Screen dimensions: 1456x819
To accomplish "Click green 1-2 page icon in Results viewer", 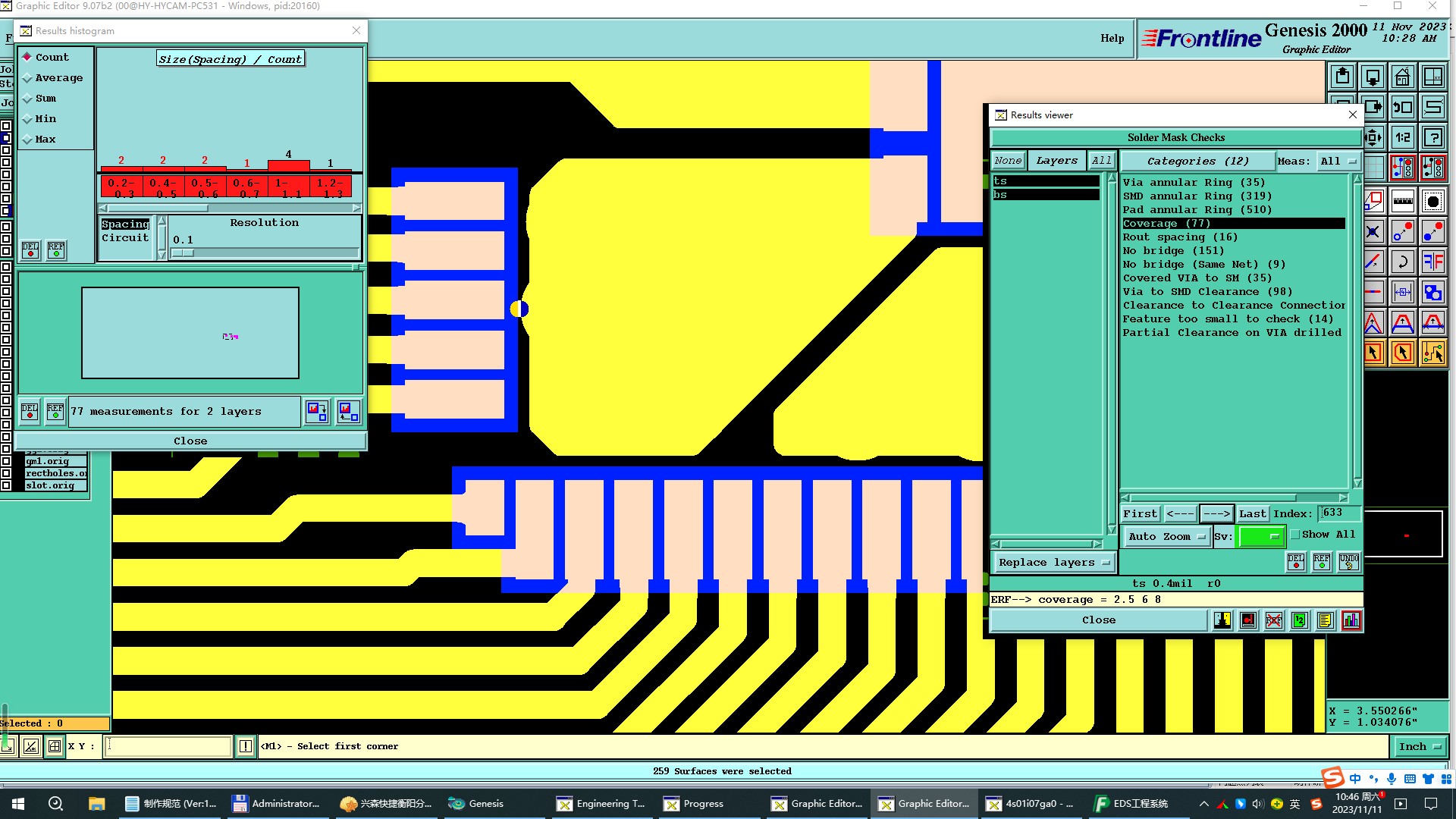I will (1299, 620).
